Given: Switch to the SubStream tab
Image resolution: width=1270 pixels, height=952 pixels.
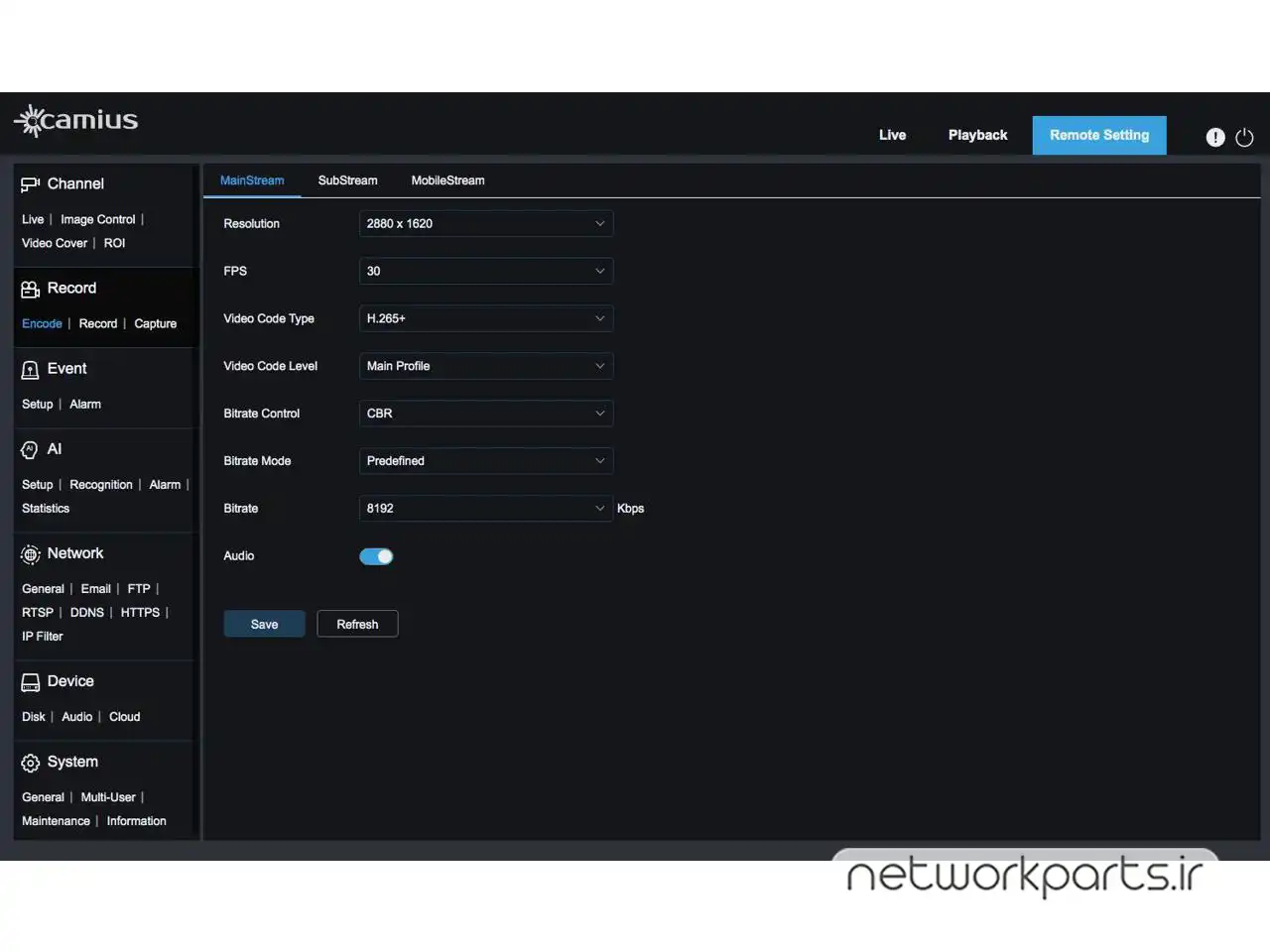Looking at the screenshot, I should 347,180.
